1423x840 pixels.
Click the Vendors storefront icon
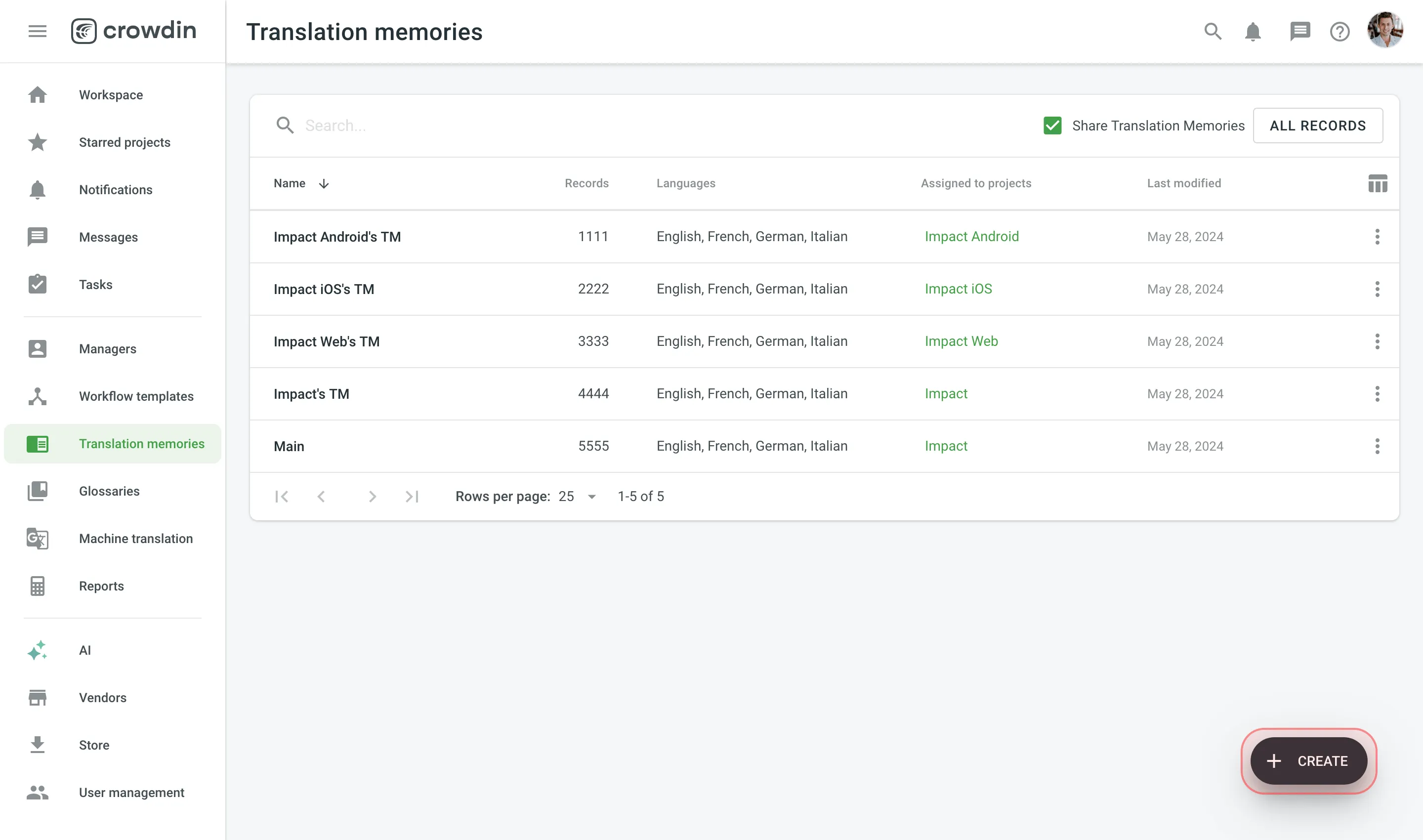coord(38,697)
